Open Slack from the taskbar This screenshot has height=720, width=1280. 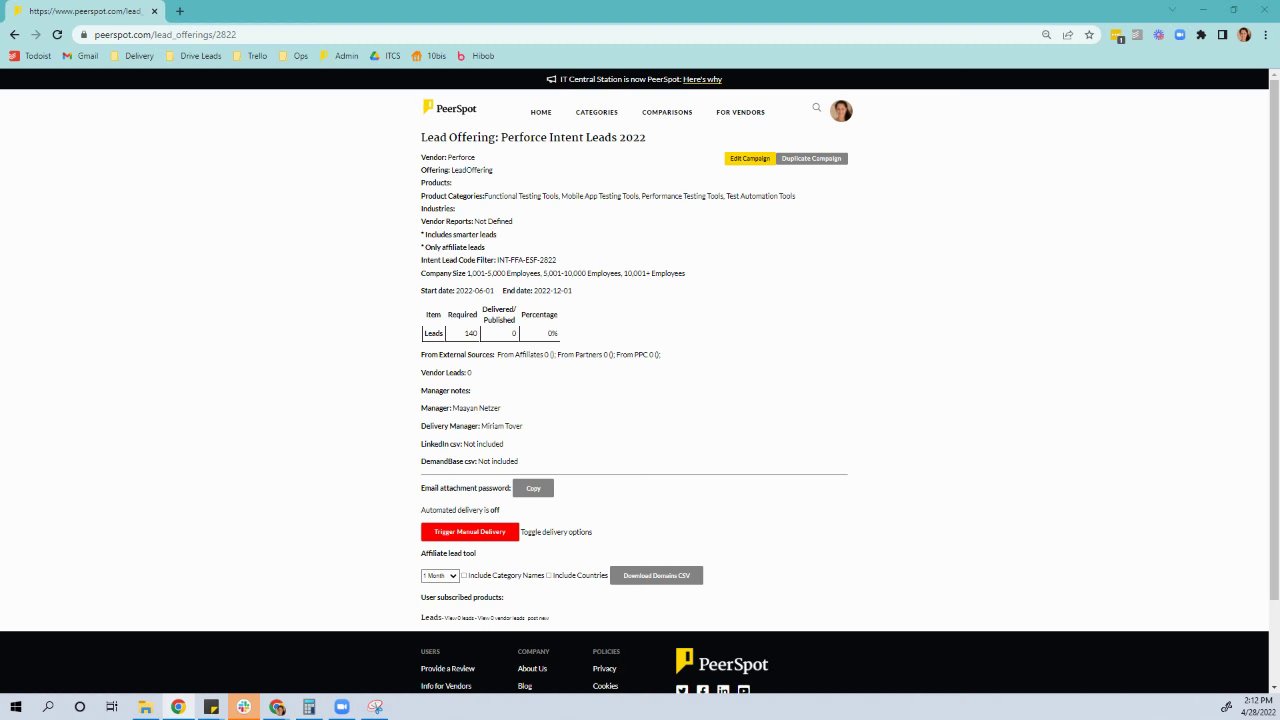tap(244, 707)
